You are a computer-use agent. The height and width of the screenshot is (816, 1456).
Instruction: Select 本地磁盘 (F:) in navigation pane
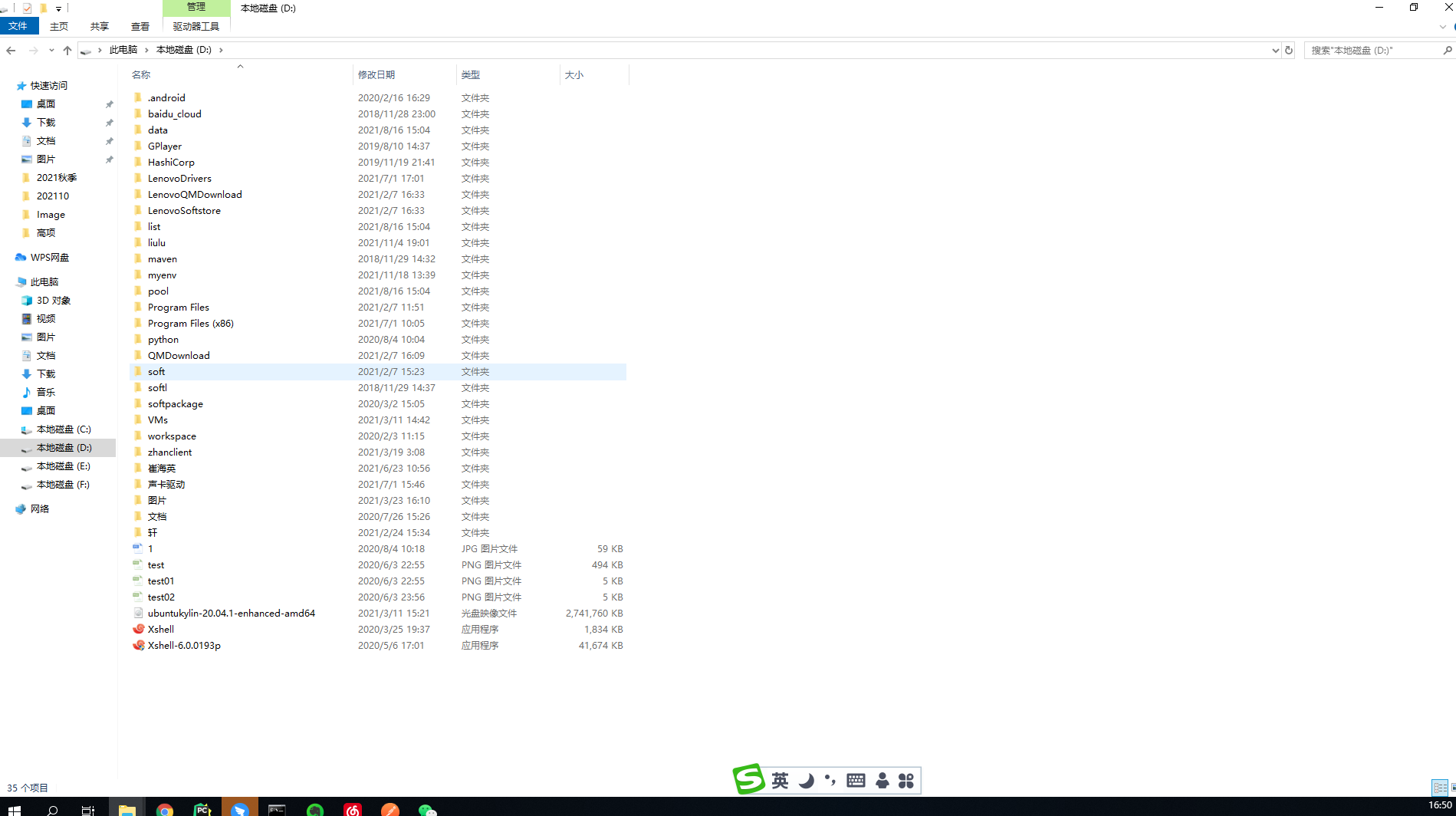(x=64, y=485)
